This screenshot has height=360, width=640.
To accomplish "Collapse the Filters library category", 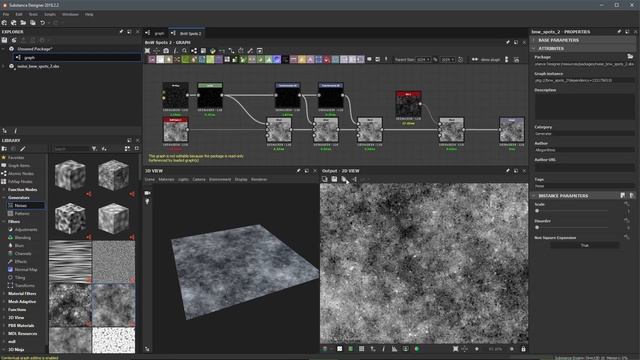I will tap(4, 222).
